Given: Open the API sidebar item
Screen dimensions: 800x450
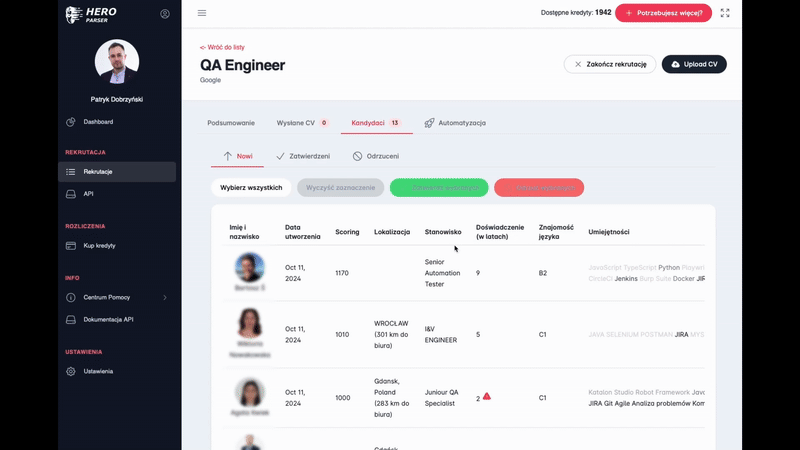Looking at the screenshot, I should 88,194.
